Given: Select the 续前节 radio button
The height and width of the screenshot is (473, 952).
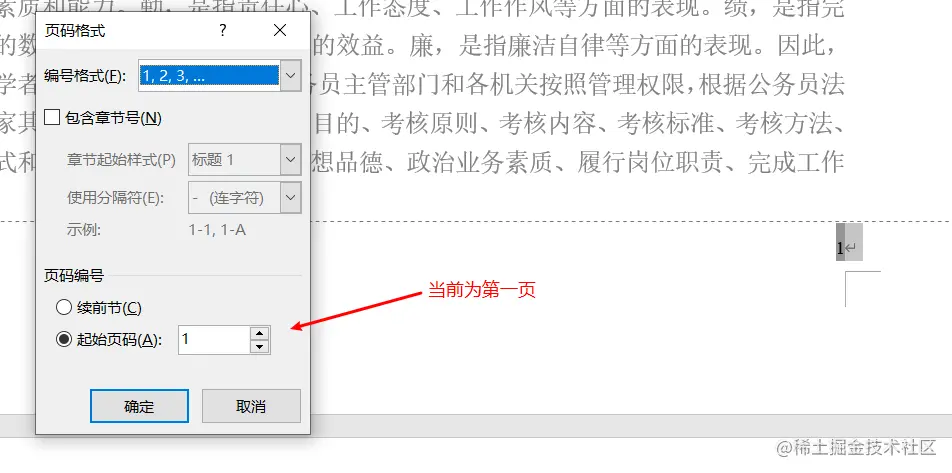Looking at the screenshot, I should 64,308.
